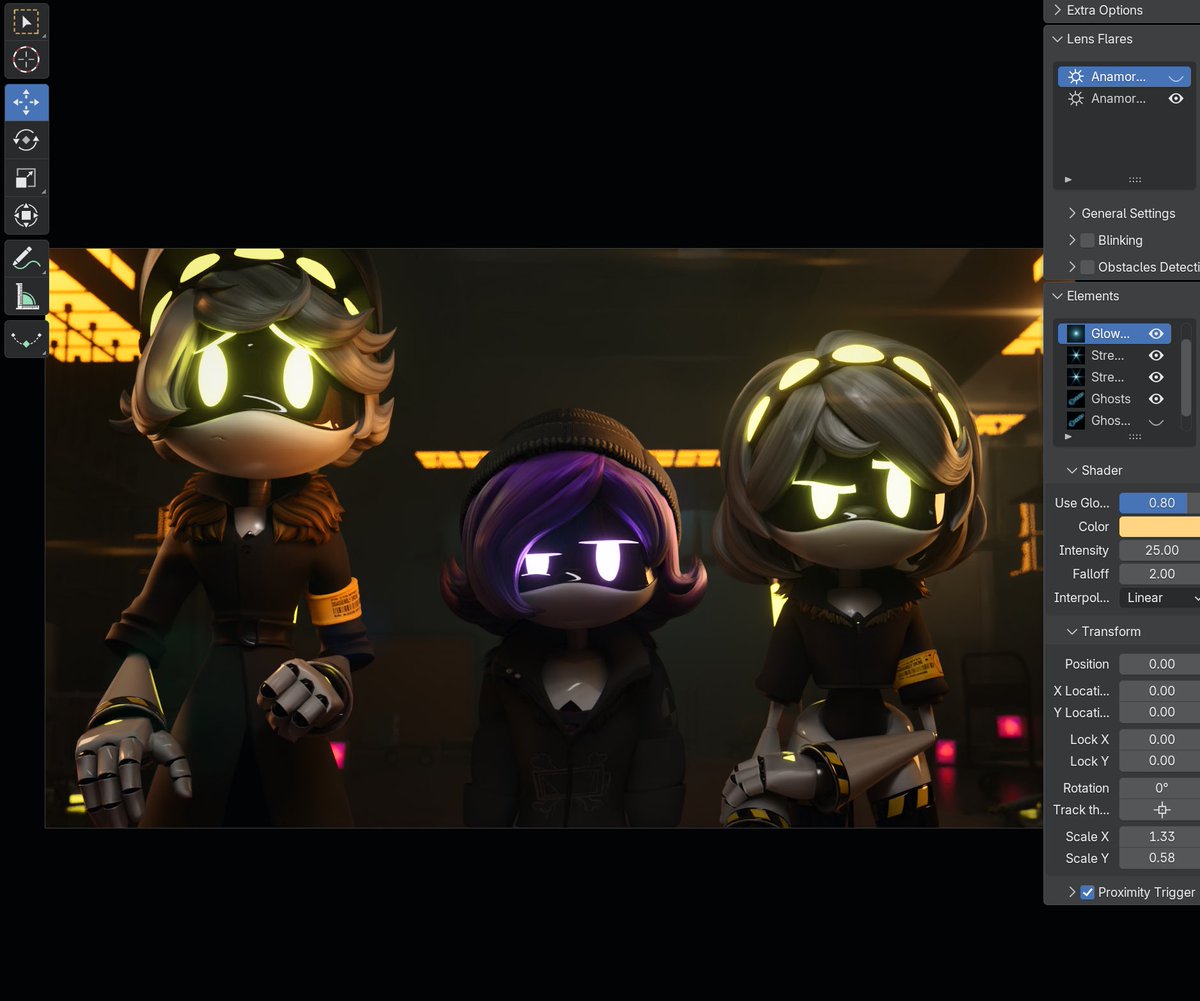Click the Glow... element thumbnail icon
The image size is (1200, 1001).
pyautogui.click(x=1076, y=334)
